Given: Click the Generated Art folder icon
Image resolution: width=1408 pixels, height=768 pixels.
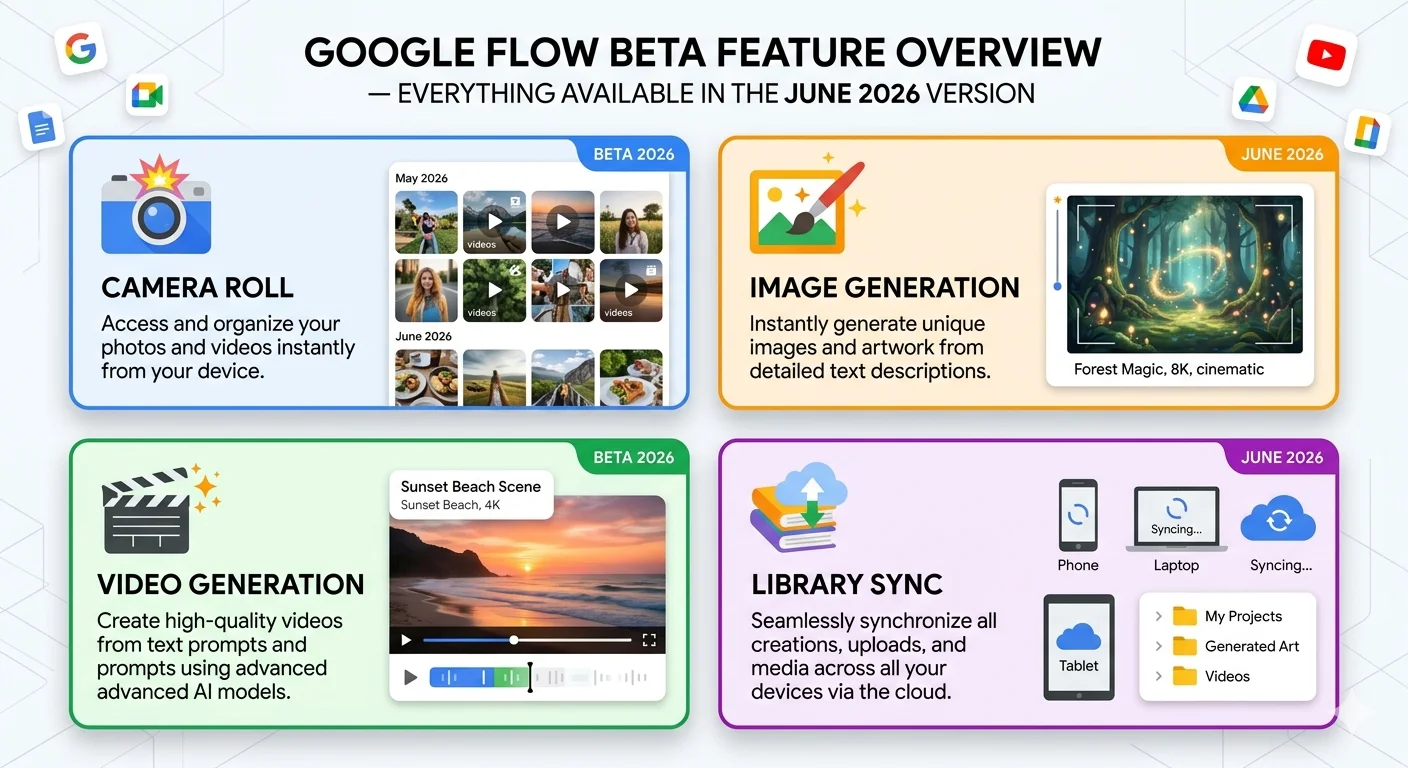Looking at the screenshot, I should pyautogui.click(x=1185, y=646).
